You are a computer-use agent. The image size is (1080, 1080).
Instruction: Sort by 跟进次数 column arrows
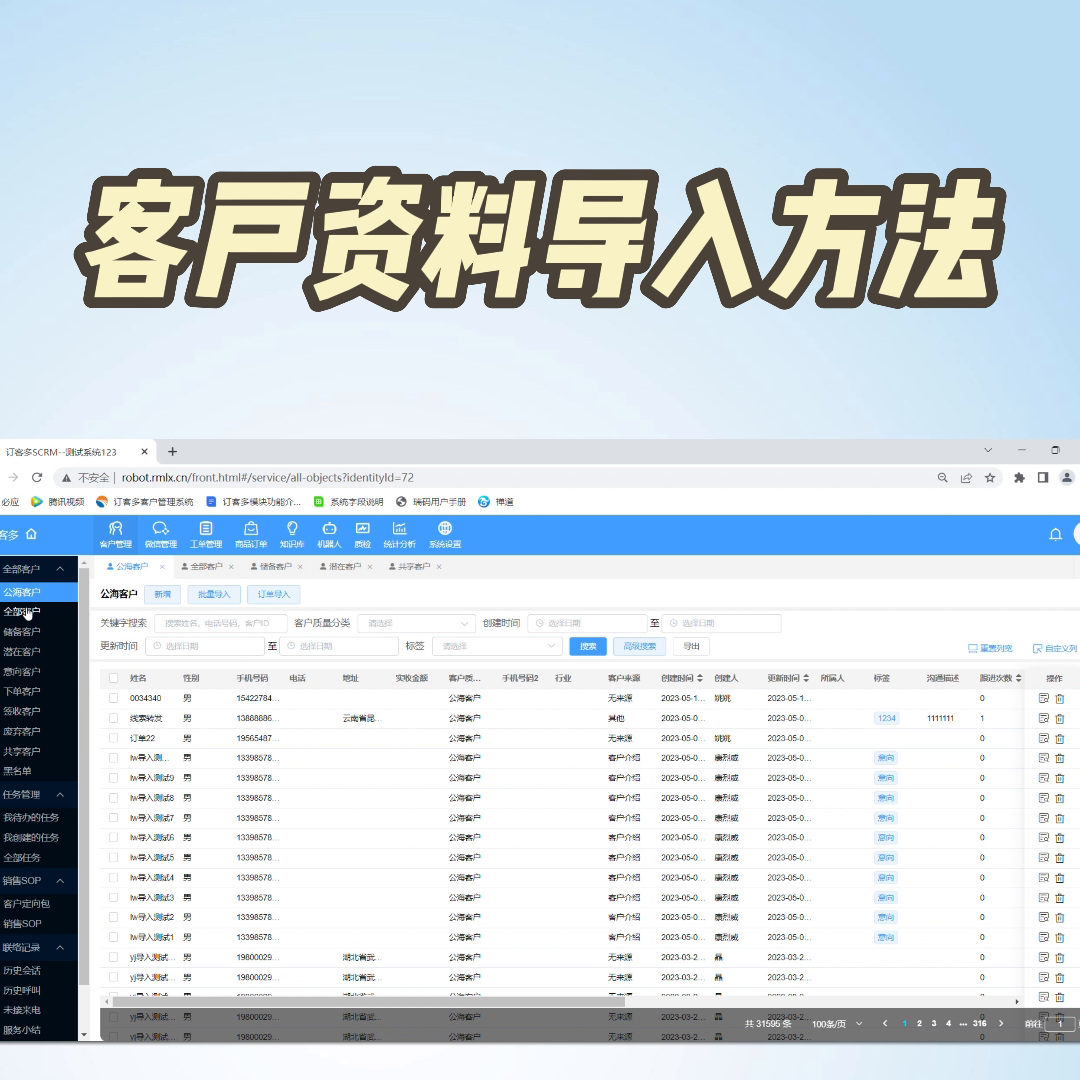tap(1018, 678)
